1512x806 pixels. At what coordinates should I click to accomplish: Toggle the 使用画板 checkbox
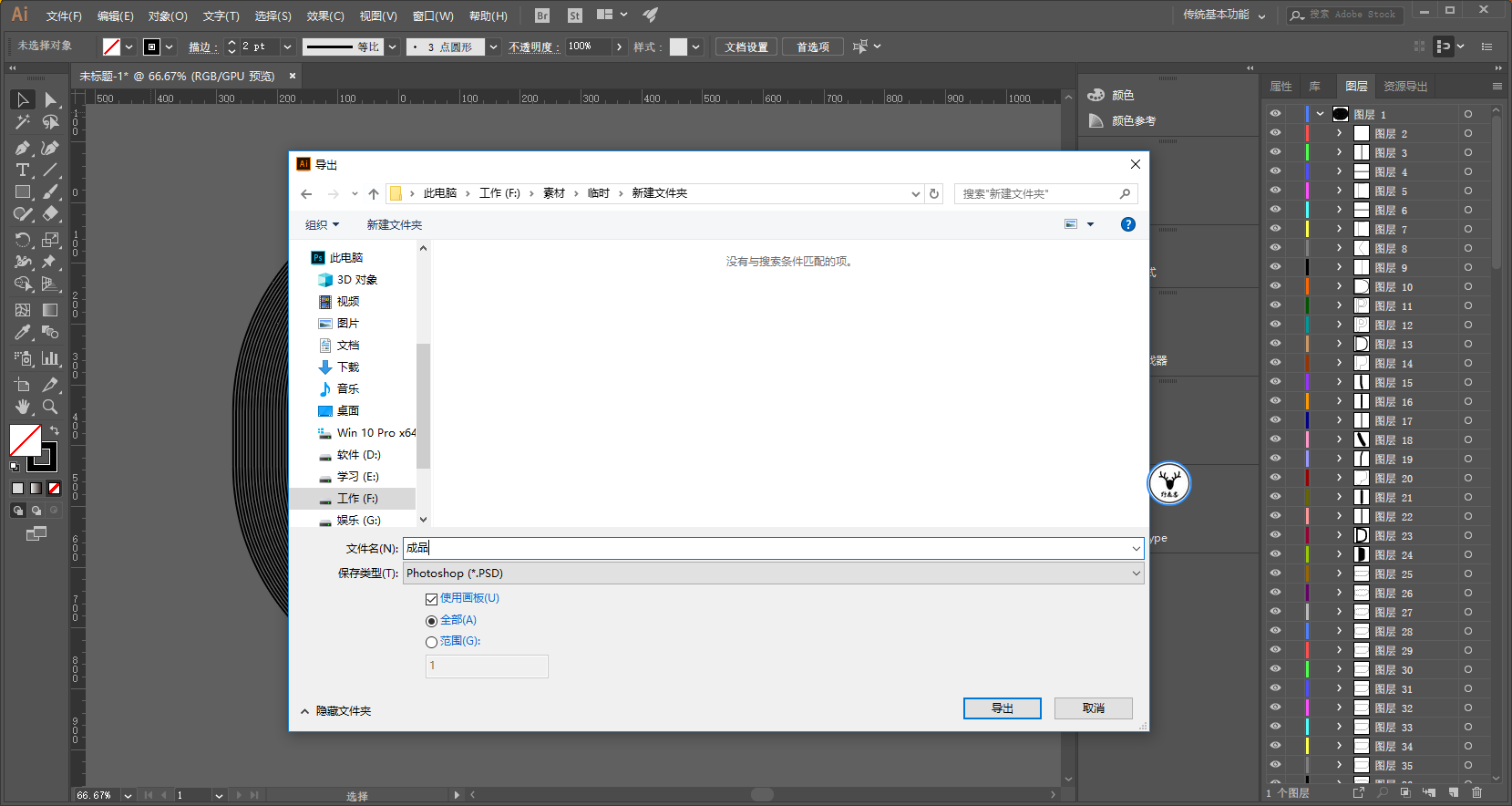pyautogui.click(x=432, y=599)
